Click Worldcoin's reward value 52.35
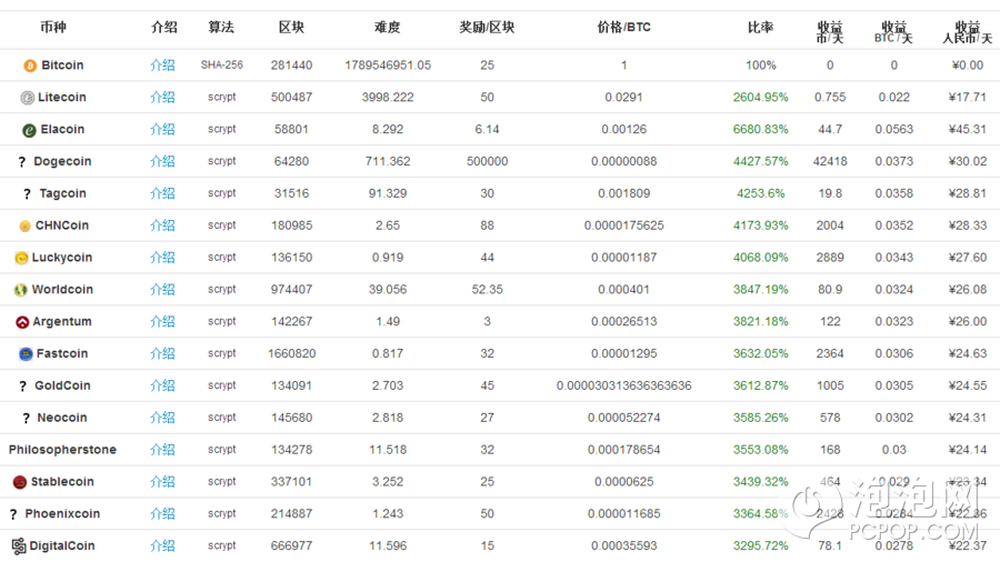 tap(487, 290)
